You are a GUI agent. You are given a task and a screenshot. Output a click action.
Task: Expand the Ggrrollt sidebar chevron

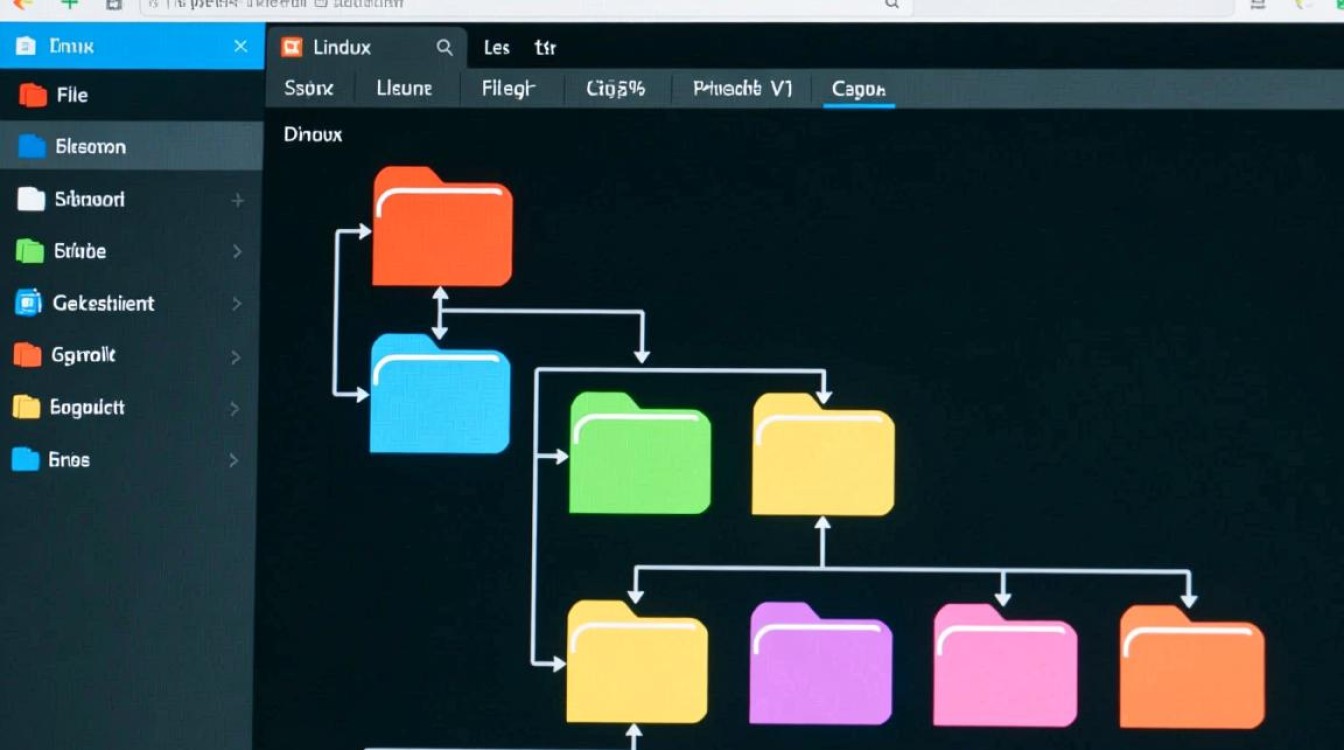coord(236,356)
